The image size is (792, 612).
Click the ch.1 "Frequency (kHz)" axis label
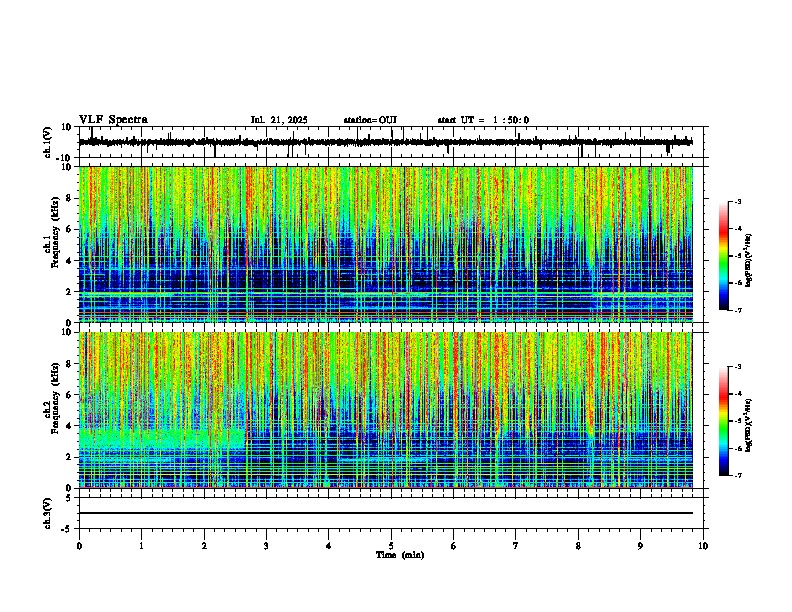(55, 234)
